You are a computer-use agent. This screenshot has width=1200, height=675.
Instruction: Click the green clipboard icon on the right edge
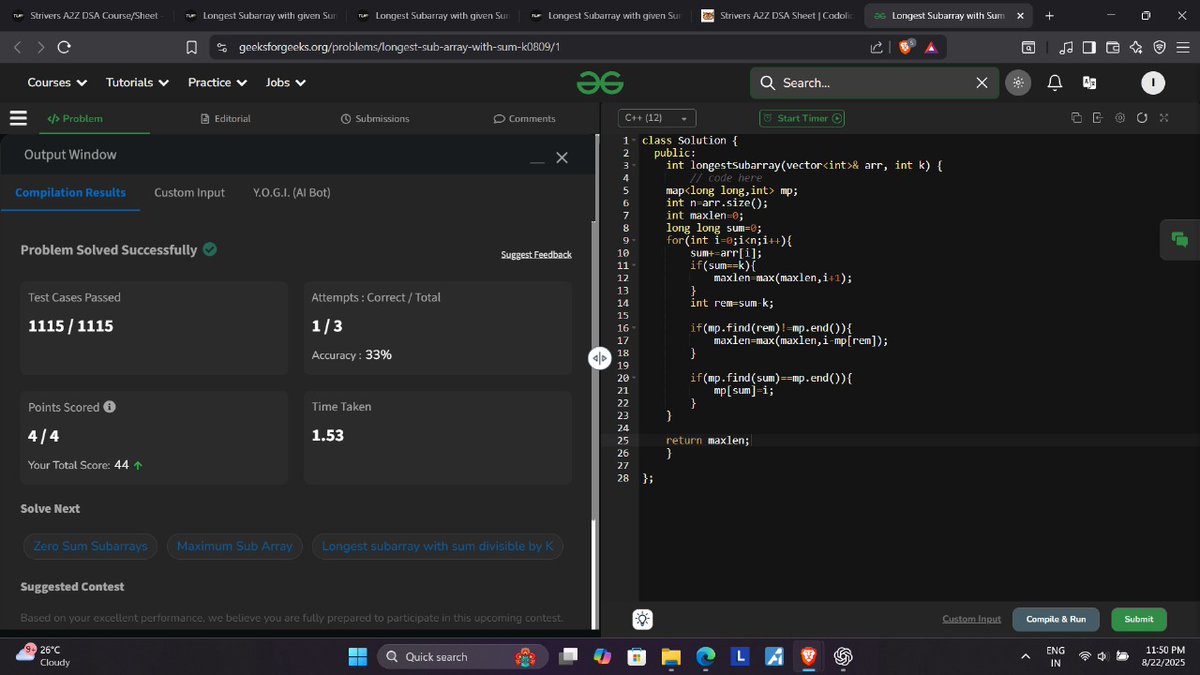pyautogui.click(x=1180, y=240)
